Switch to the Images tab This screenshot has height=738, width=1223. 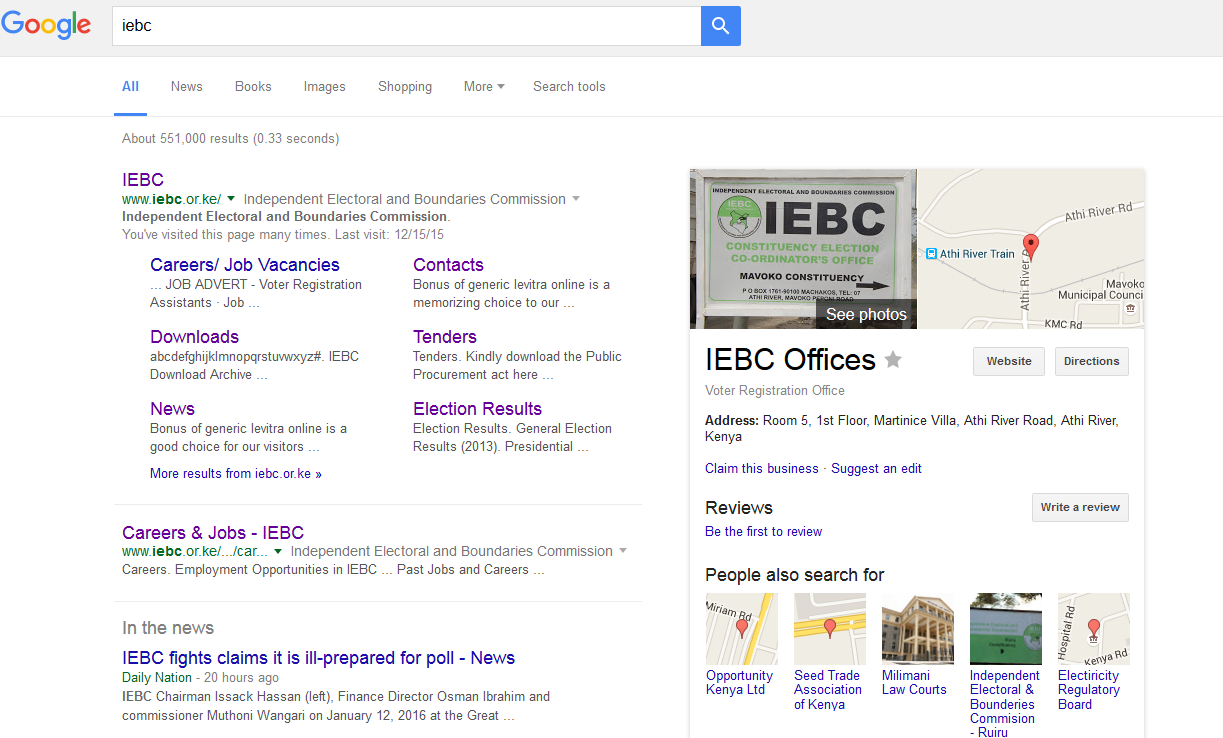pyautogui.click(x=325, y=87)
